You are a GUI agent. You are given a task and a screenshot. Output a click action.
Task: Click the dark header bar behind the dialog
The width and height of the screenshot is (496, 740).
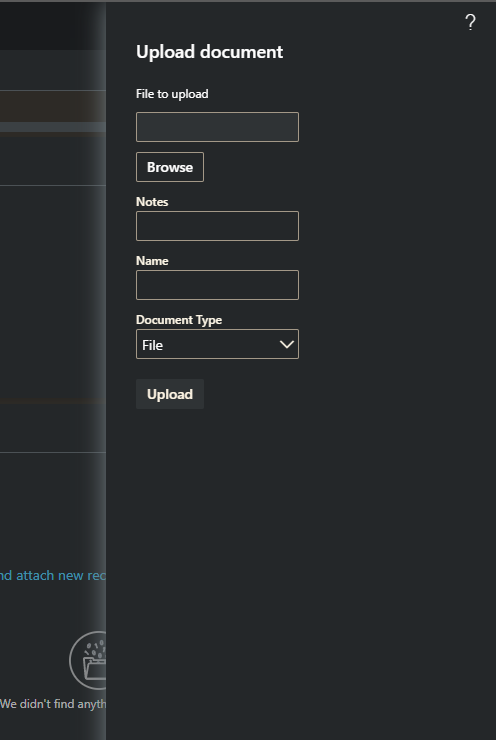coord(53,26)
